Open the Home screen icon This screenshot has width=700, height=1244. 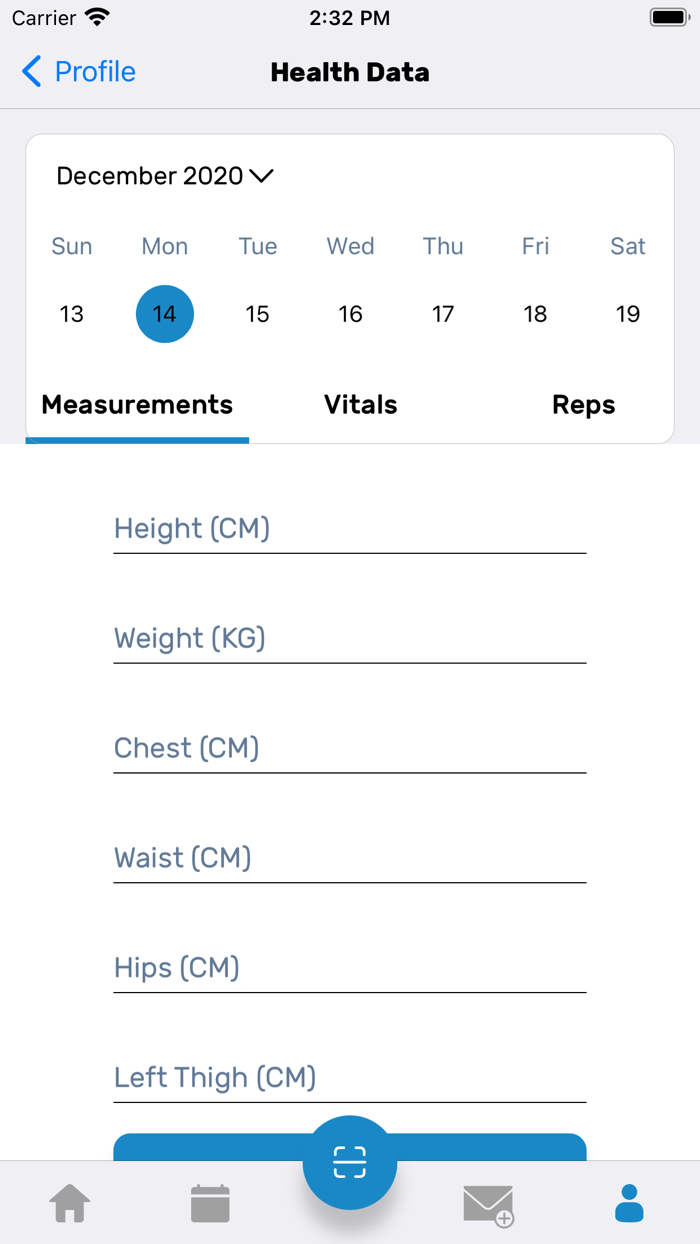click(x=68, y=1203)
